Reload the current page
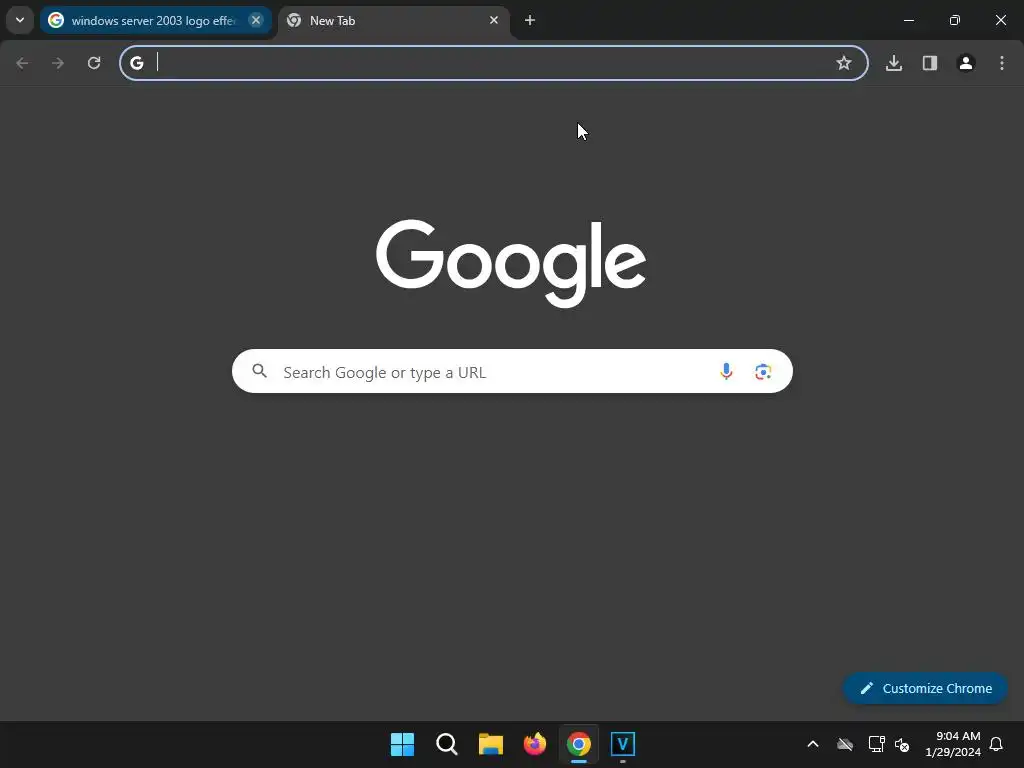This screenshot has width=1024, height=768. click(94, 63)
